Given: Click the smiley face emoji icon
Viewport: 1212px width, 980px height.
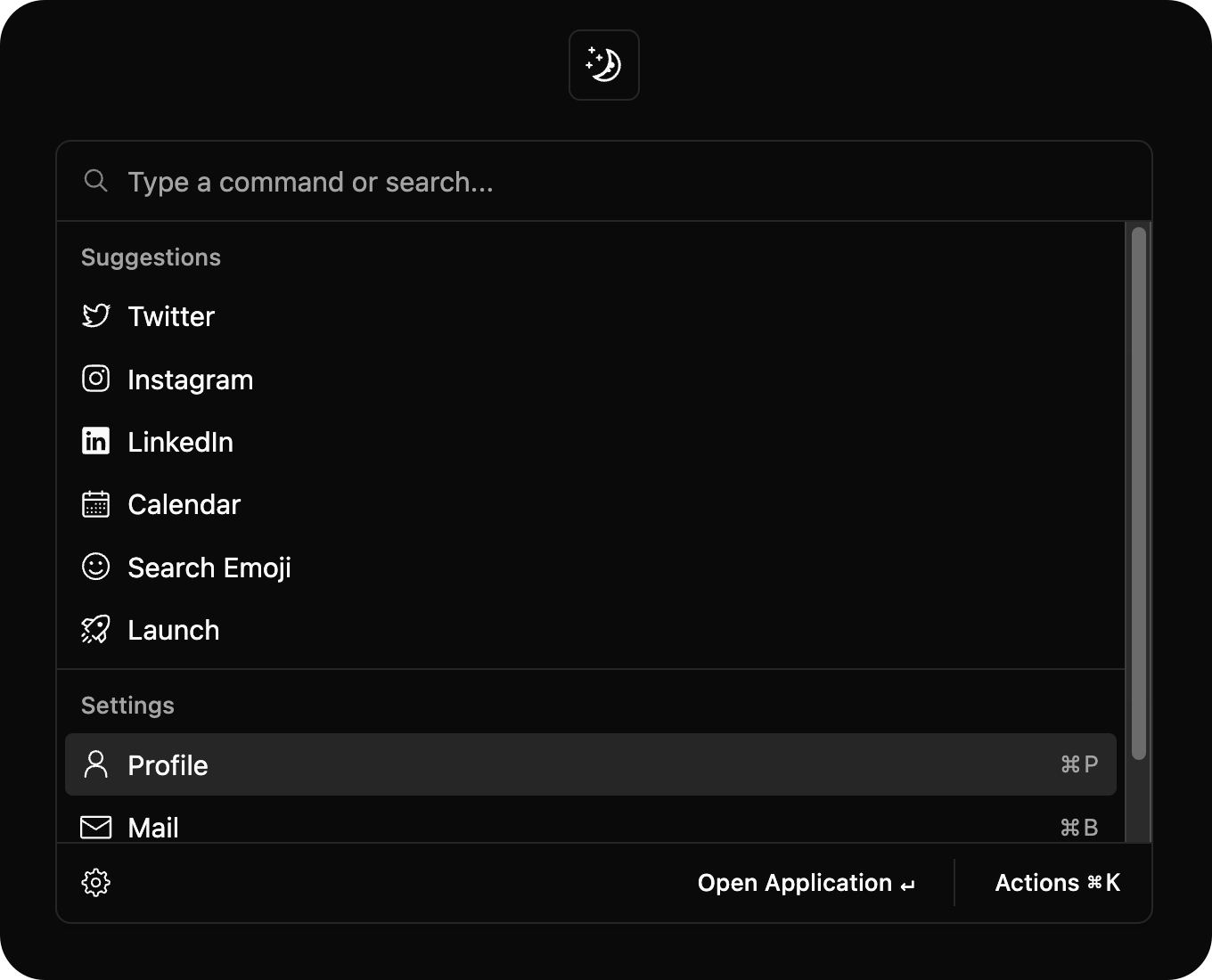Looking at the screenshot, I should 96,567.
